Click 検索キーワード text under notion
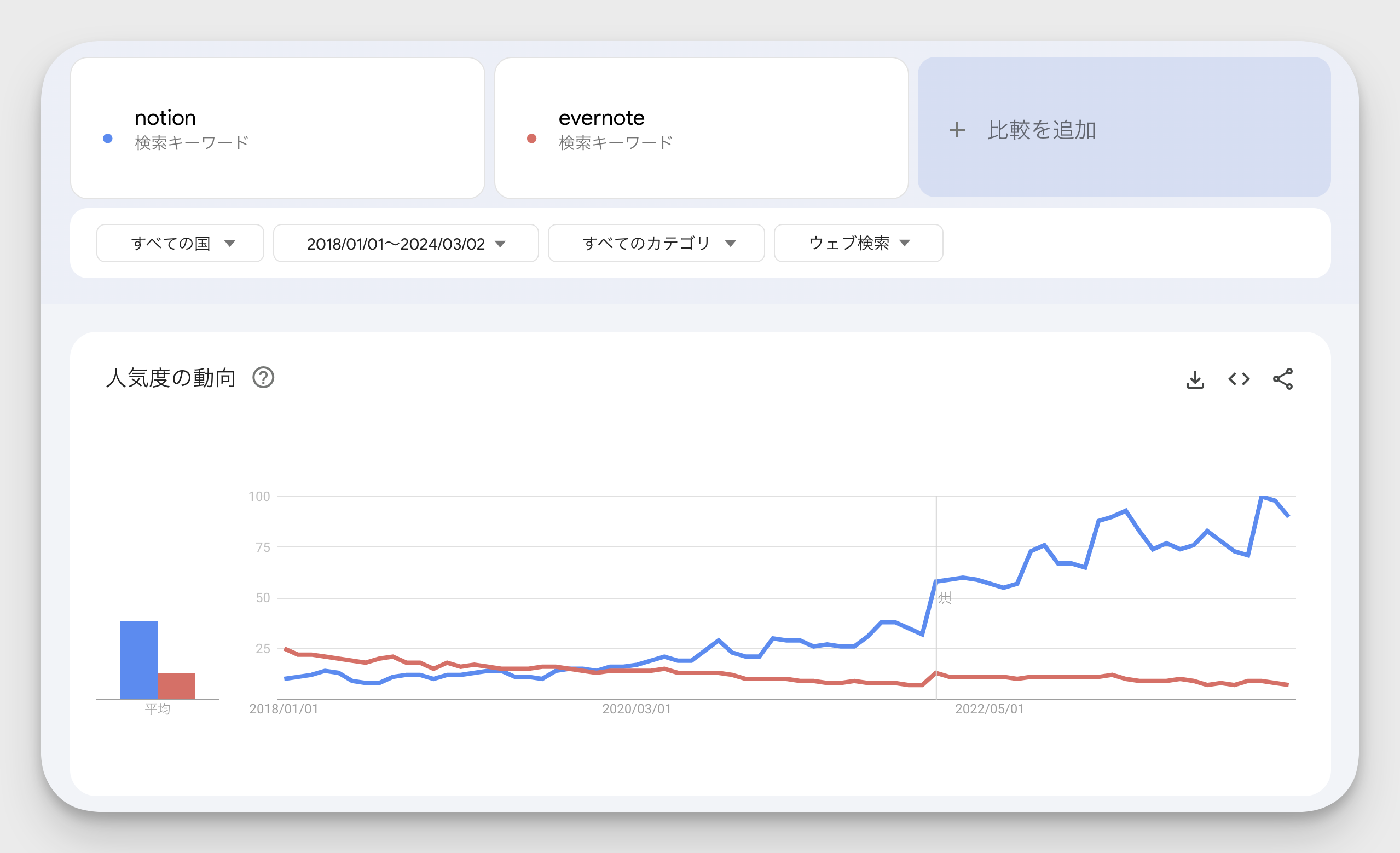 click(192, 142)
